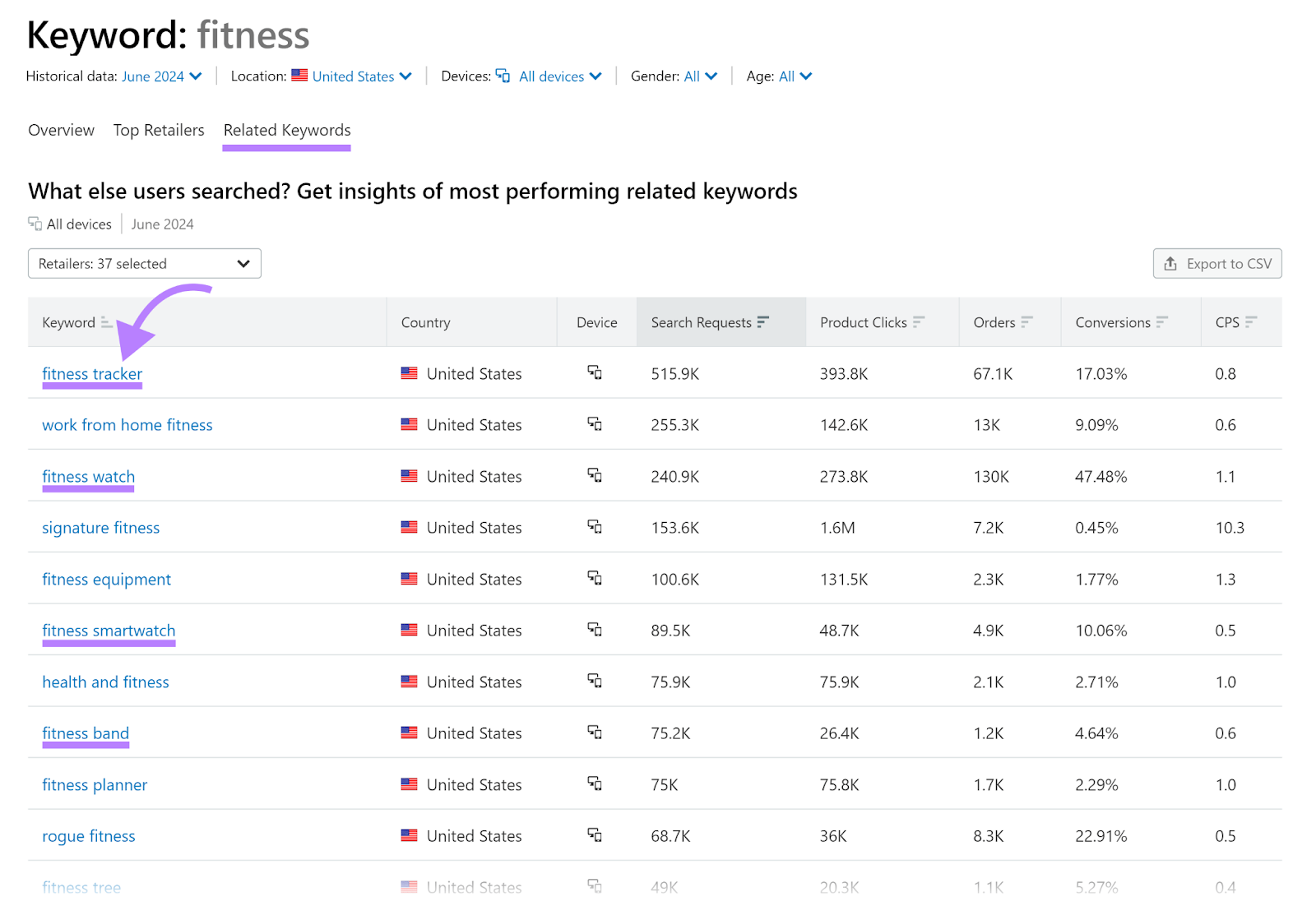
Task: Click the US flag in the signature fitness row
Action: pyautogui.click(x=409, y=527)
